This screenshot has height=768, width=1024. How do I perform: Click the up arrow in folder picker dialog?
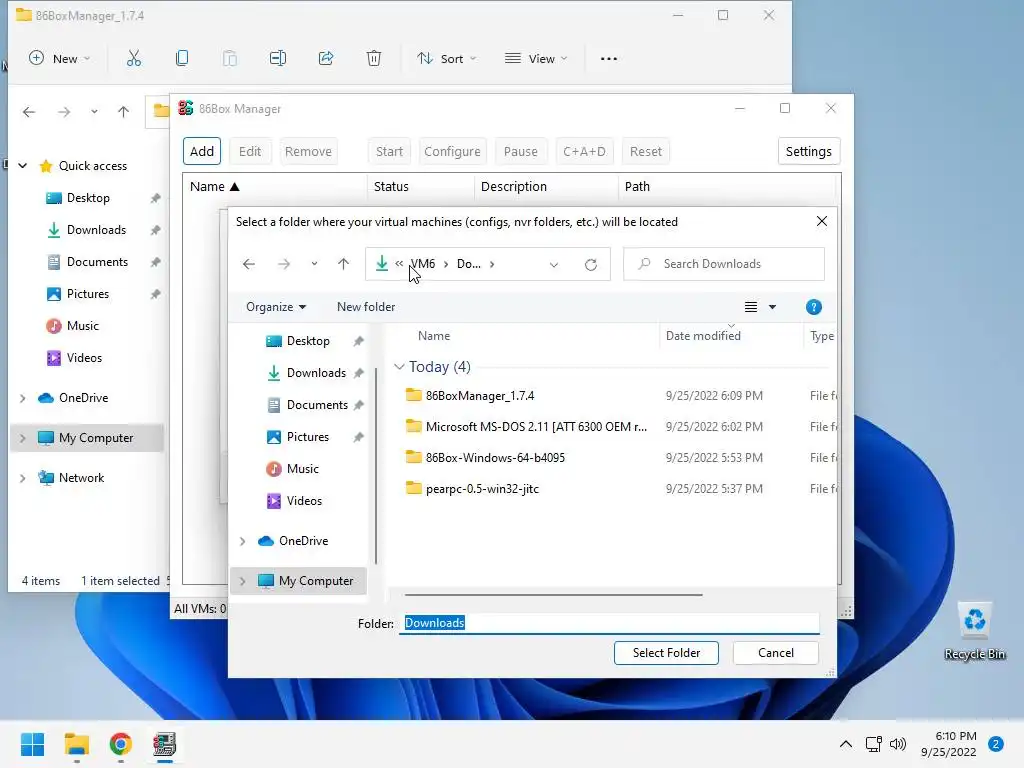point(344,264)
